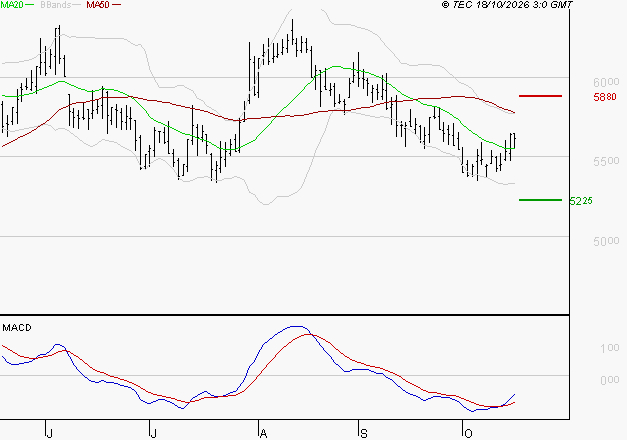The image size is (627, 440).
Task: Click the A month label on time axis
Action: pyautogui.click(x=263, y=434)
